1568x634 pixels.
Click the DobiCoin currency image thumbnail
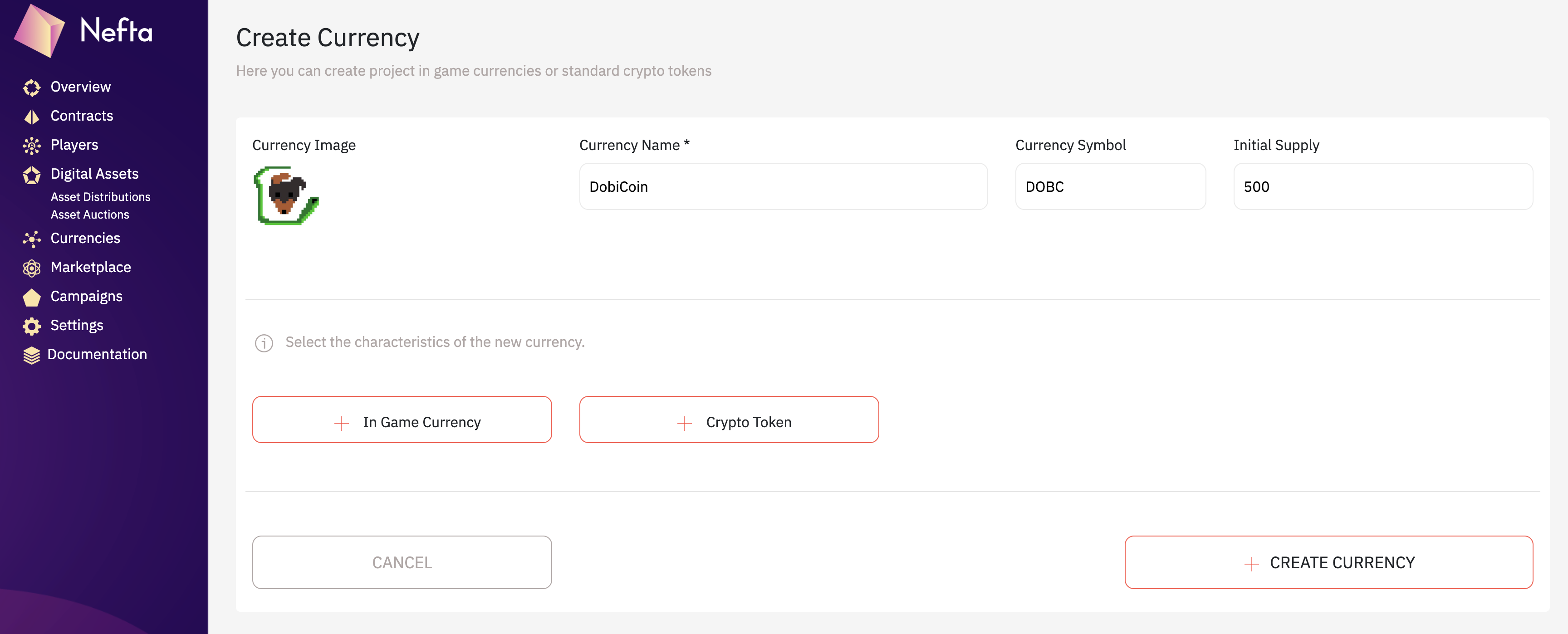point(286,196)
